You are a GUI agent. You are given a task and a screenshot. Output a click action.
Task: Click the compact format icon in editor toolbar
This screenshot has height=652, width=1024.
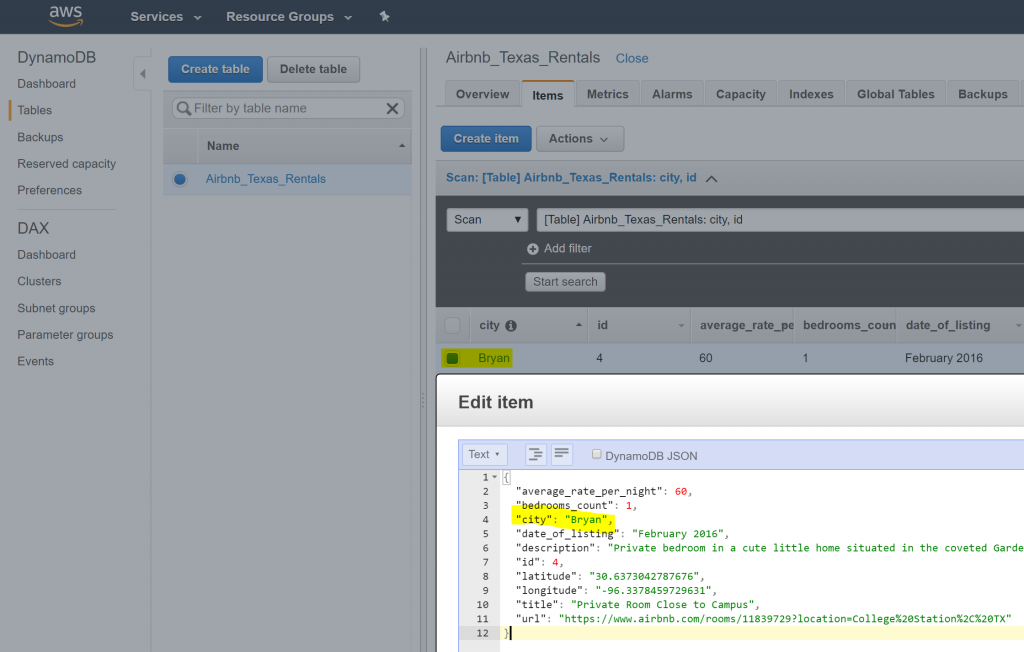pos(562,454)
